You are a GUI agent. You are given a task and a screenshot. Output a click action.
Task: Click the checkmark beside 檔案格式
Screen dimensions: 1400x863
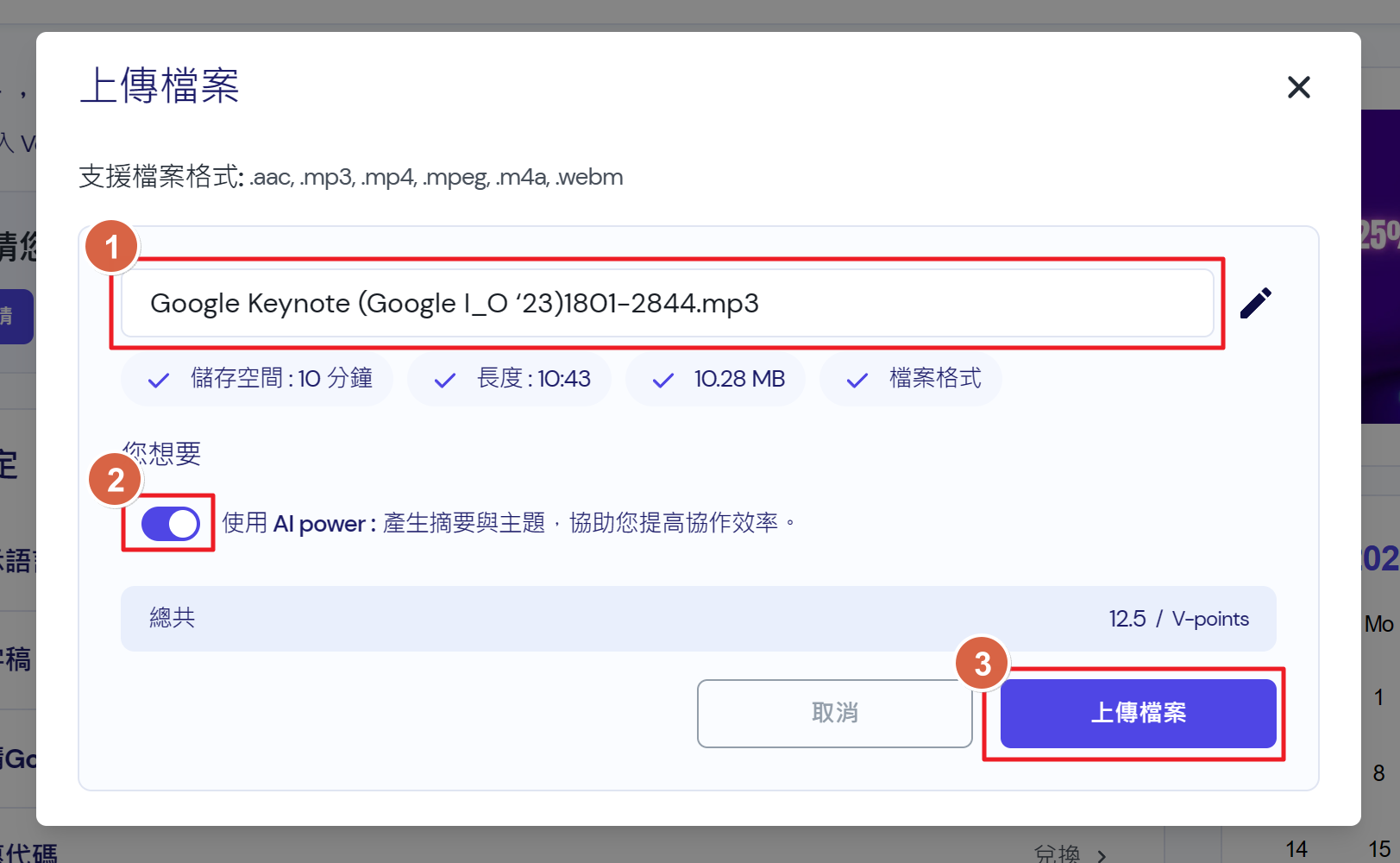pyautogui.click(x=857, y=380)
